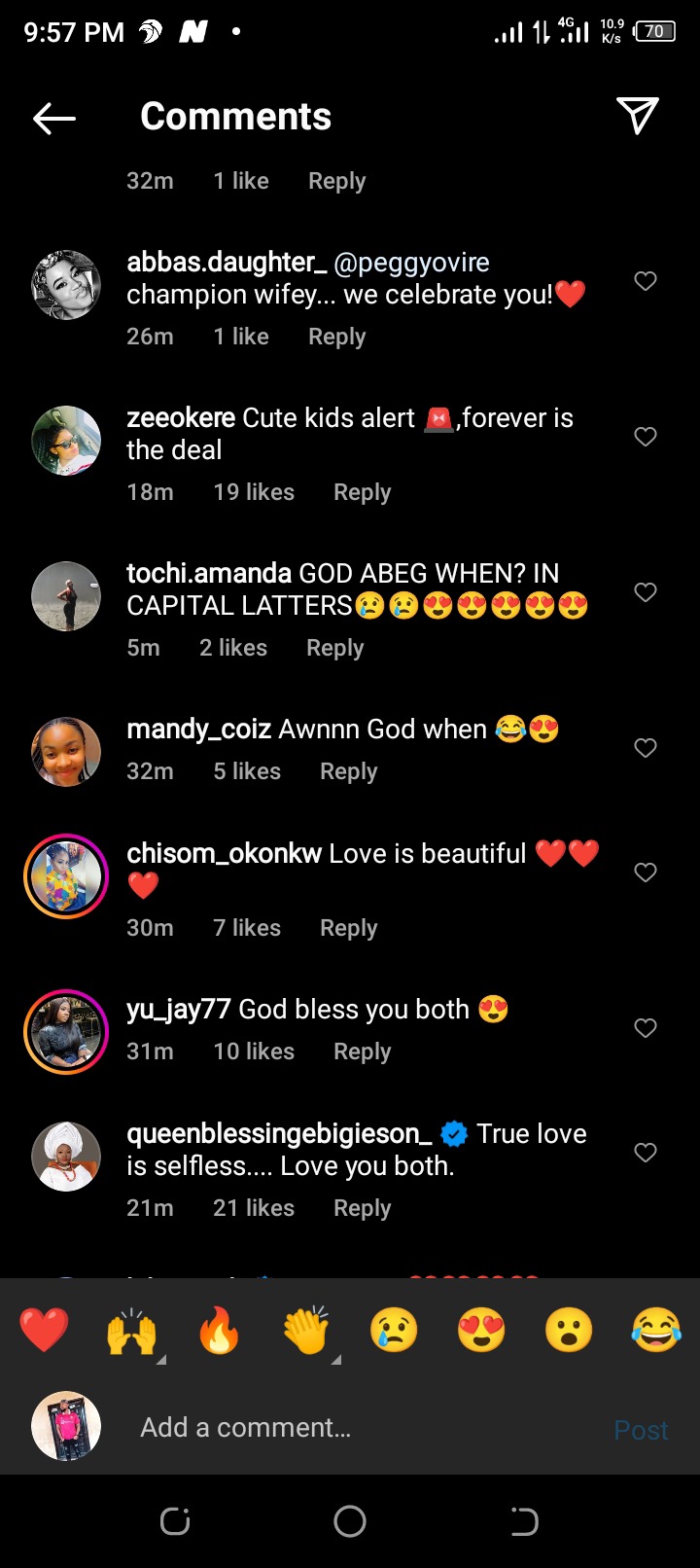Reply to mandy_coiz's comment
The width and height of the screenshot is (700, 1568).
(348, 771)
